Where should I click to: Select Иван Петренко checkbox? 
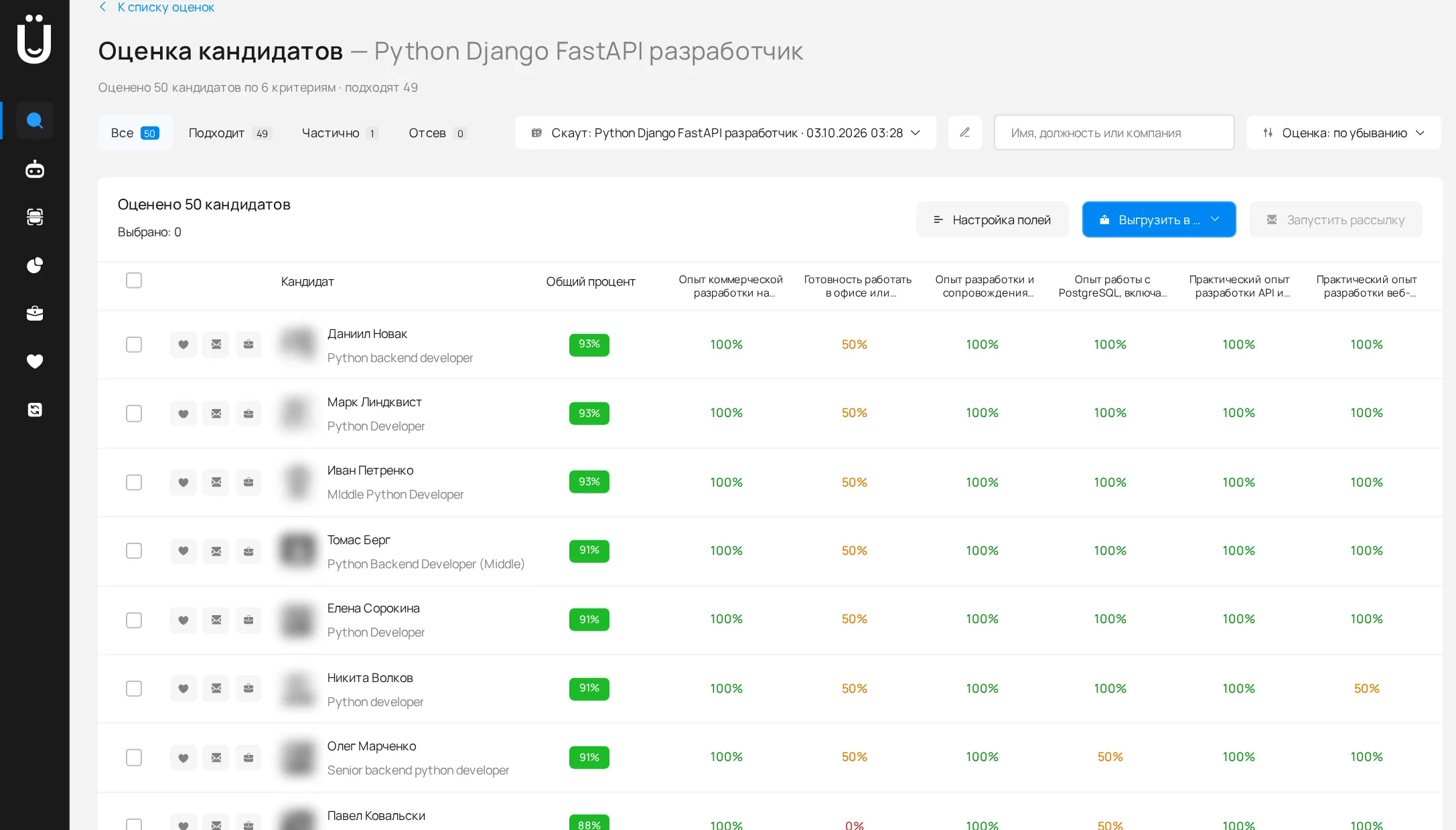pos(134,483)
